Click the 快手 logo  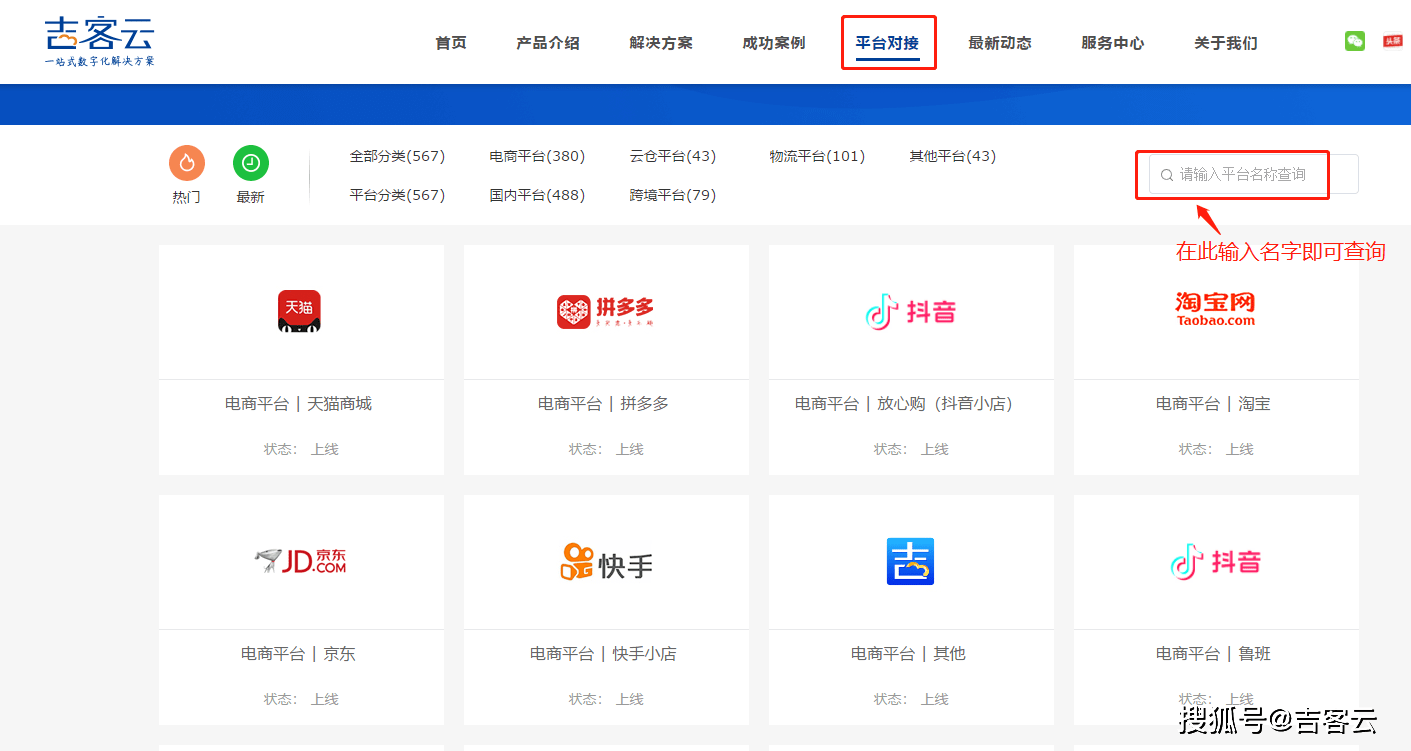[606, 562]
